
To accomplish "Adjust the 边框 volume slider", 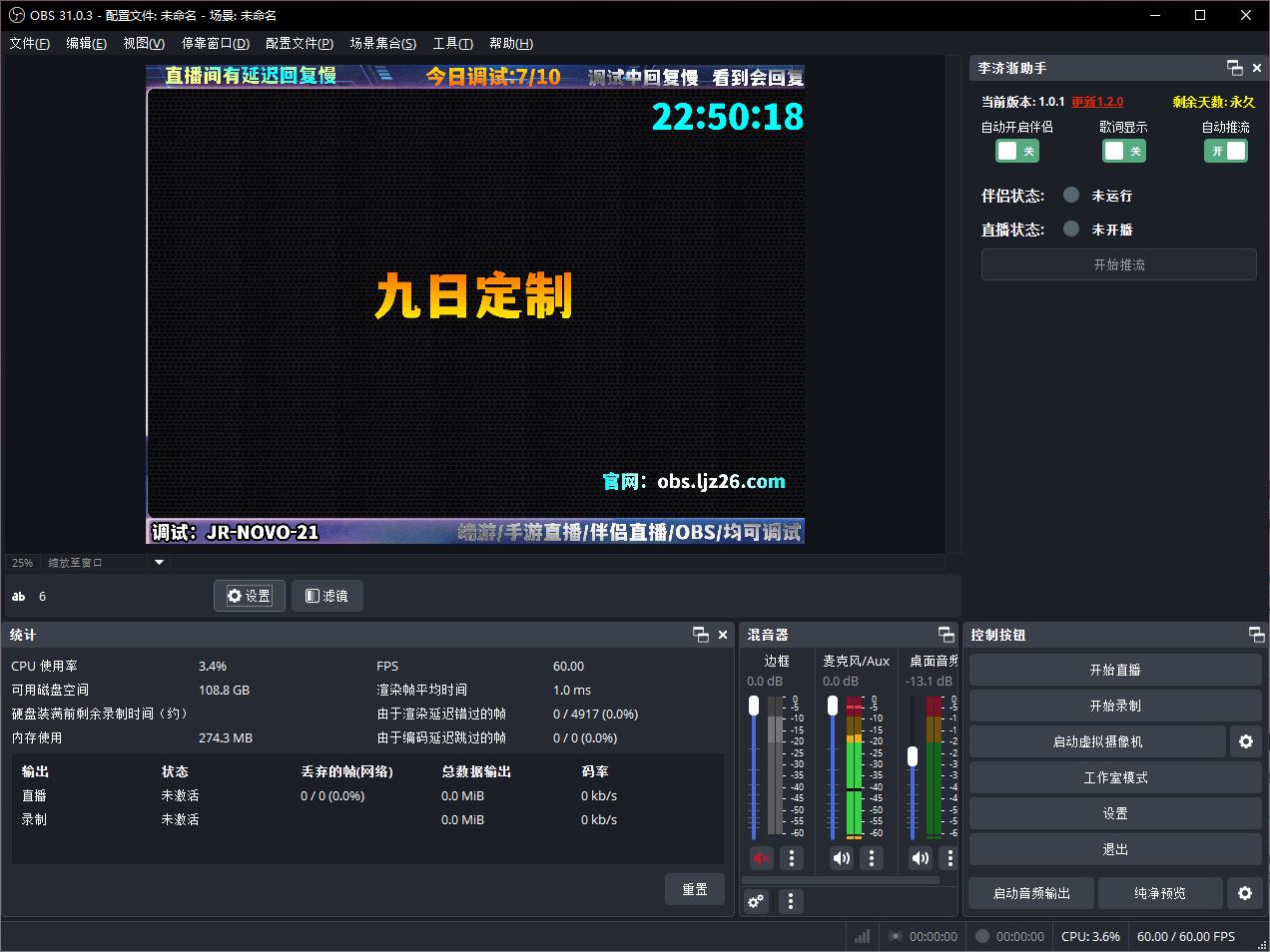I will (x=754, y=768).
